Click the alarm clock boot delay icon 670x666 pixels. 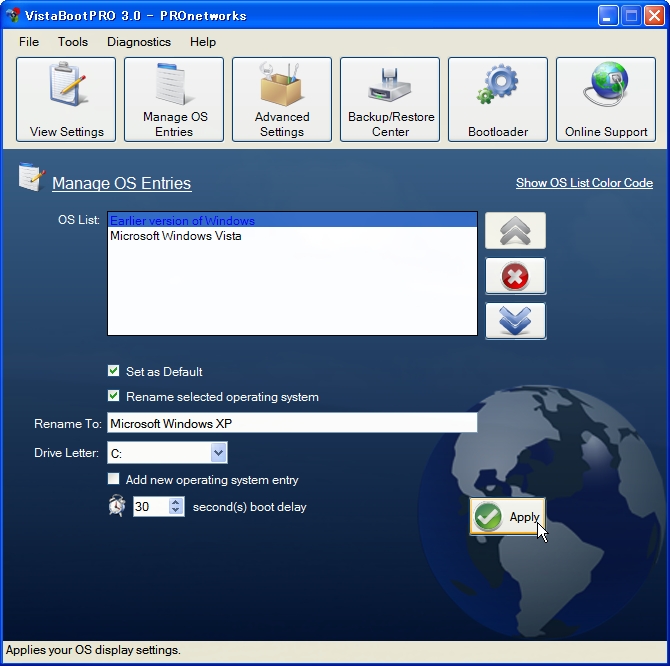(x=117, y=506)
